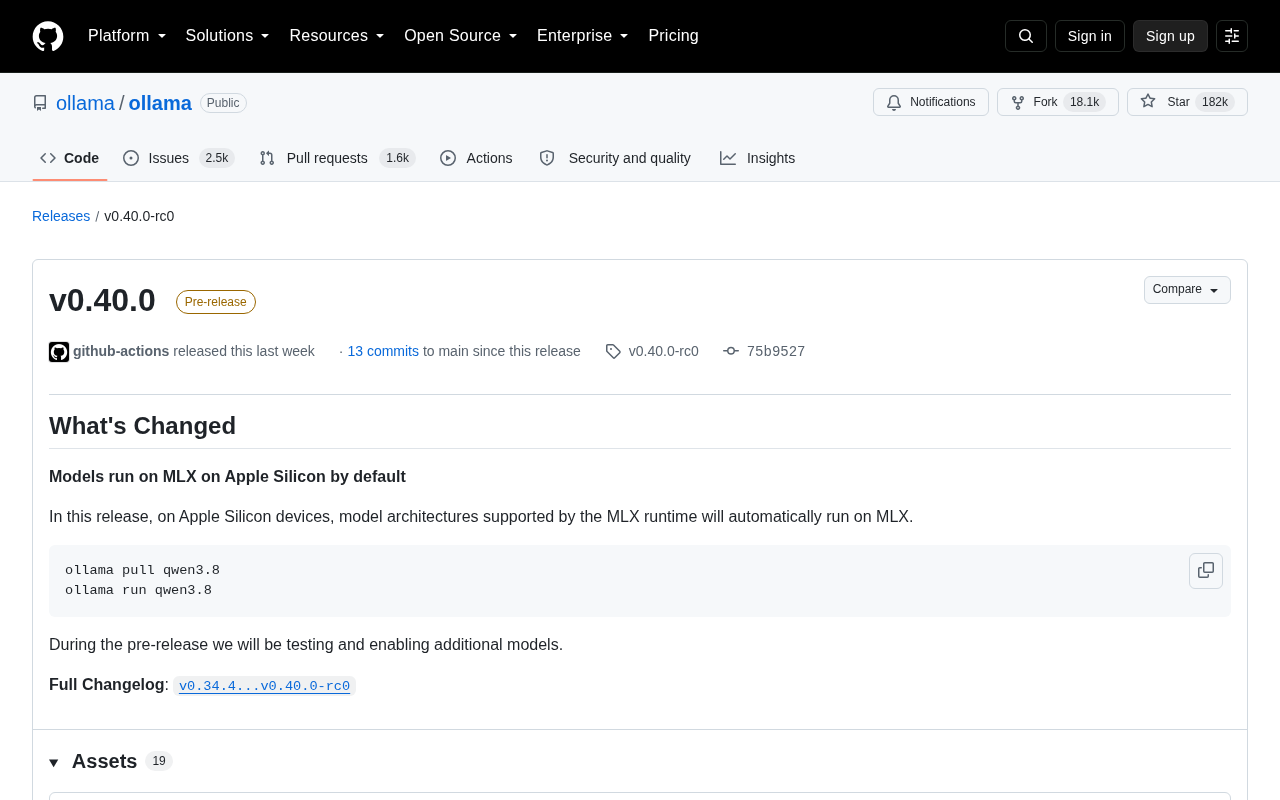
Task: Expand the Enterprise menu
Action: coord(583,36)
